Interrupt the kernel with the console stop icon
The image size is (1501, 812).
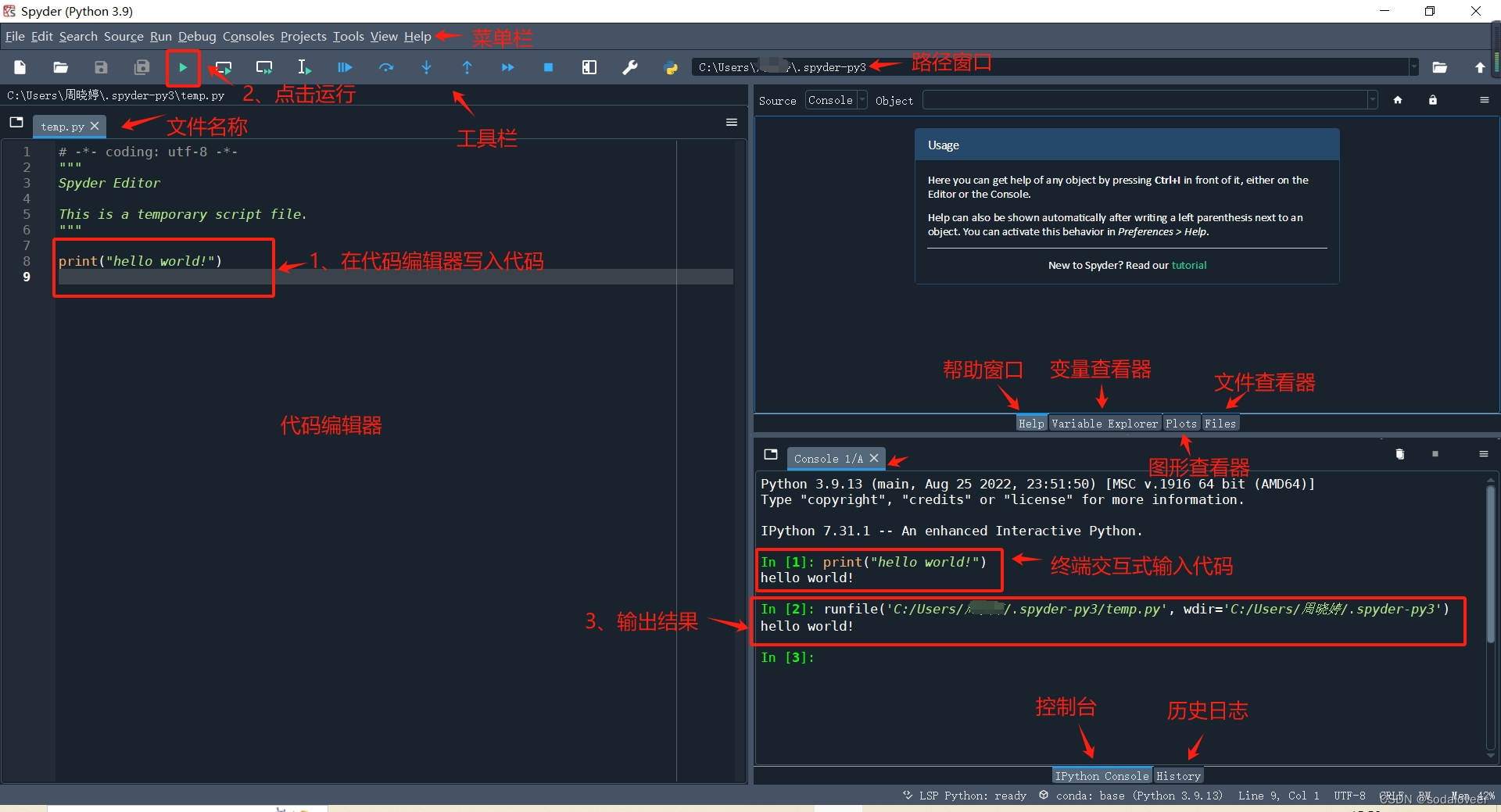(1435, 454)
